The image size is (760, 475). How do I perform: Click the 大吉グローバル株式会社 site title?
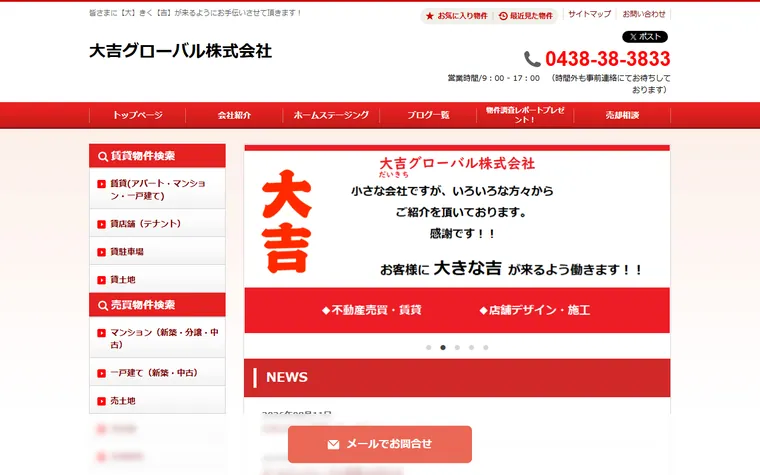coord(180,51)
